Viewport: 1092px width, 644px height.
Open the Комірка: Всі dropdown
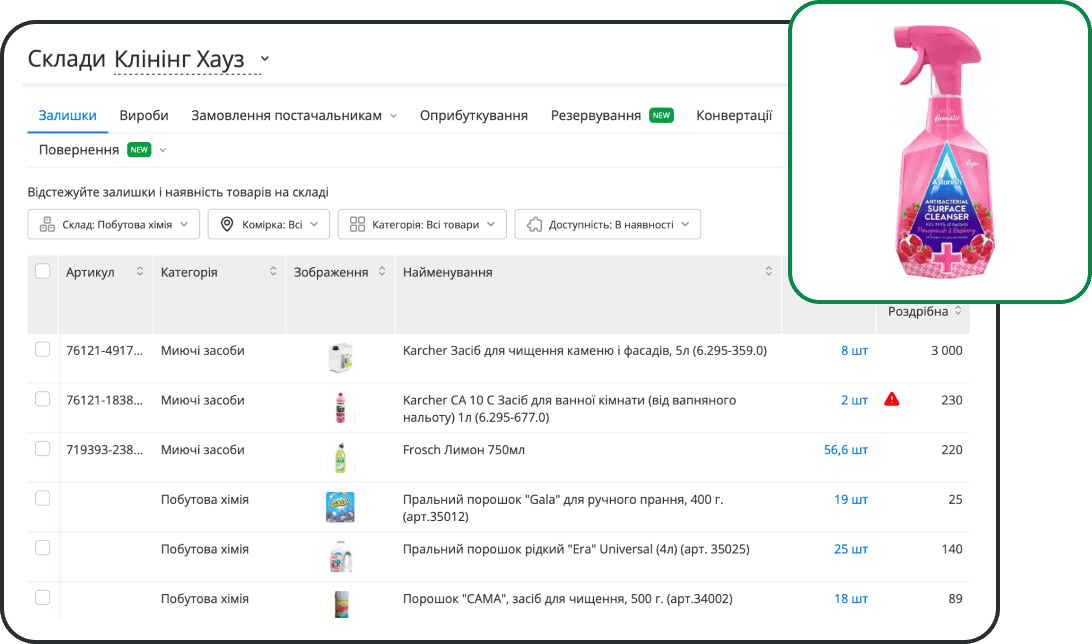pos(269,225)
